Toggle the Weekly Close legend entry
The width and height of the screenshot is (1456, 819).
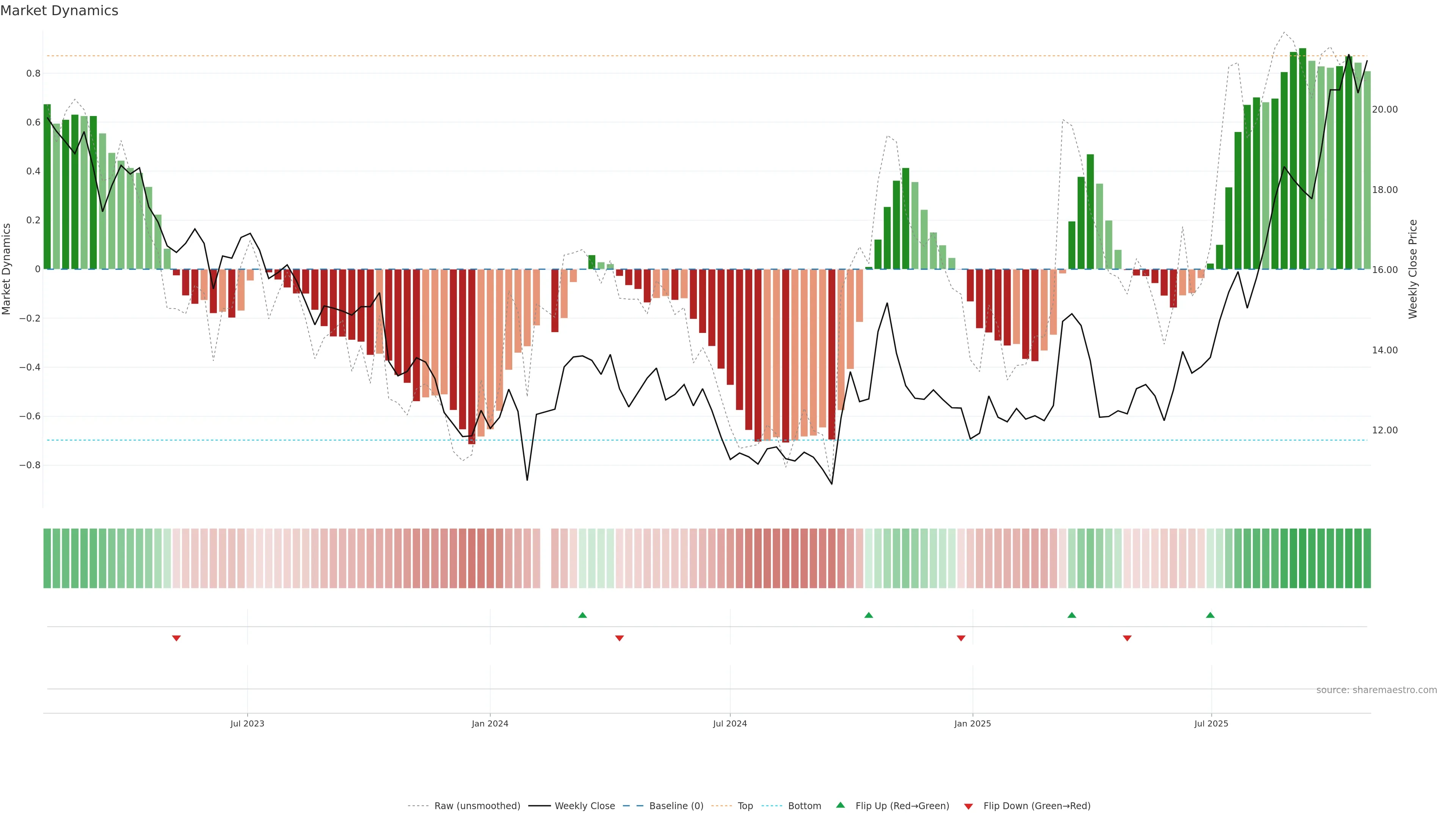pyautogui.click(x=584, y=805)
